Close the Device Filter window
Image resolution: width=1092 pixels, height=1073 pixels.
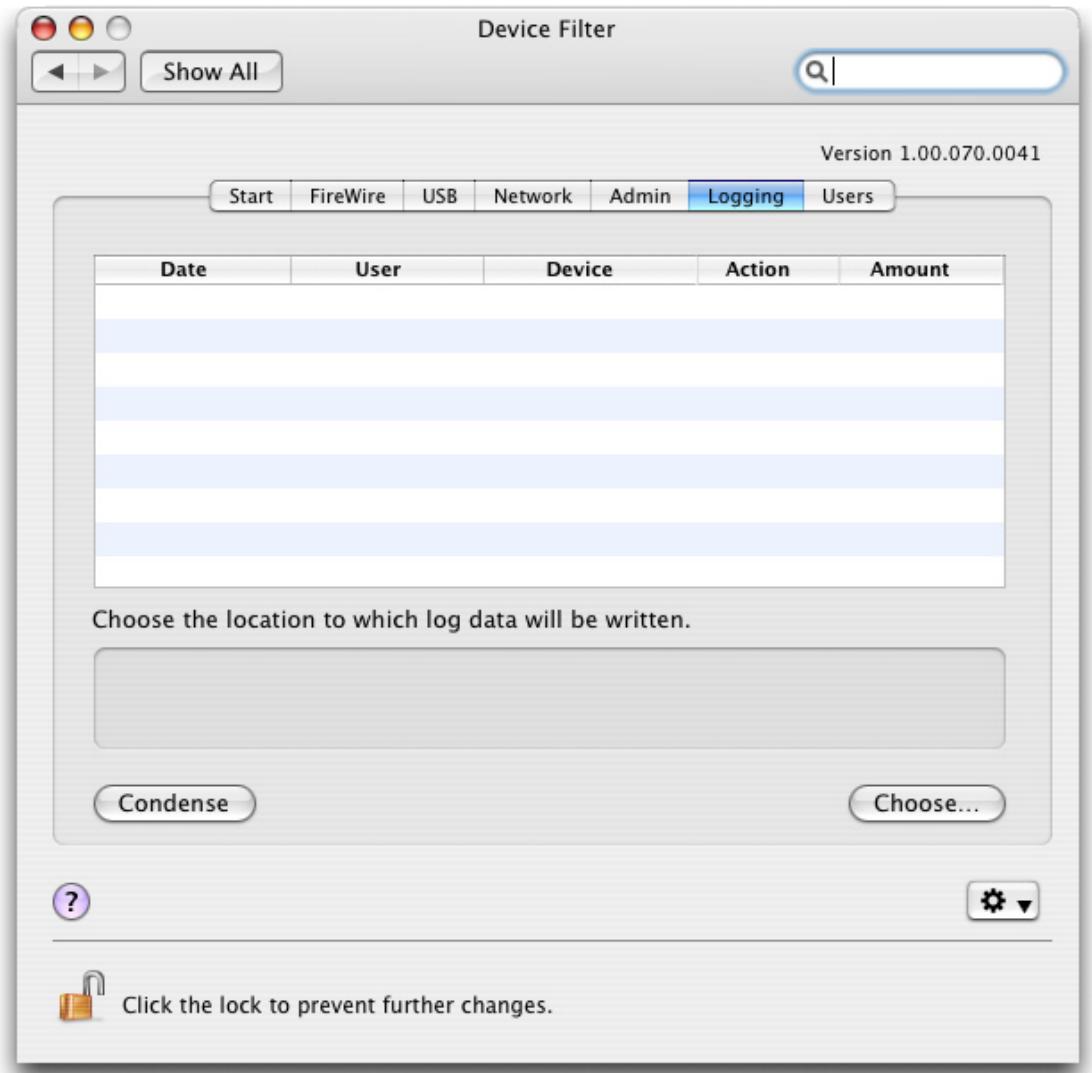tap(44, 29)
